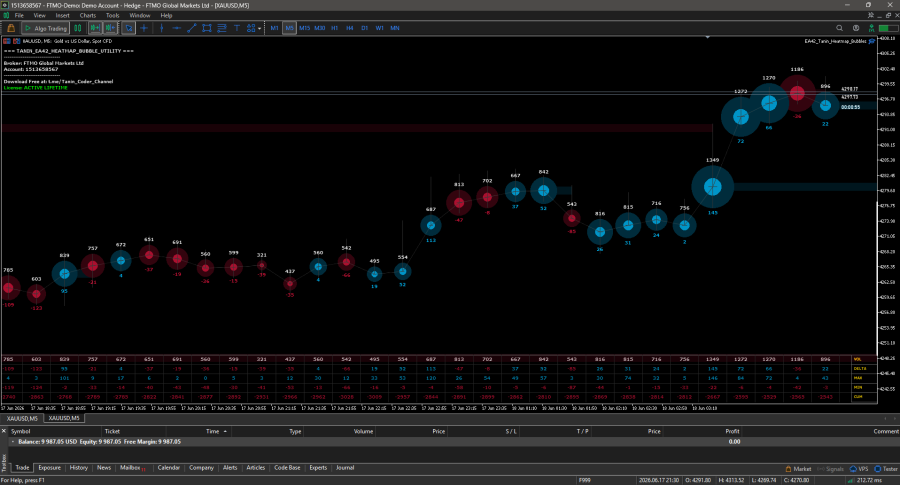Click the second depth of market icon beside XAUUSD
Image resolution: width=900 pixels, height=485 pixels.
point(16,41)
